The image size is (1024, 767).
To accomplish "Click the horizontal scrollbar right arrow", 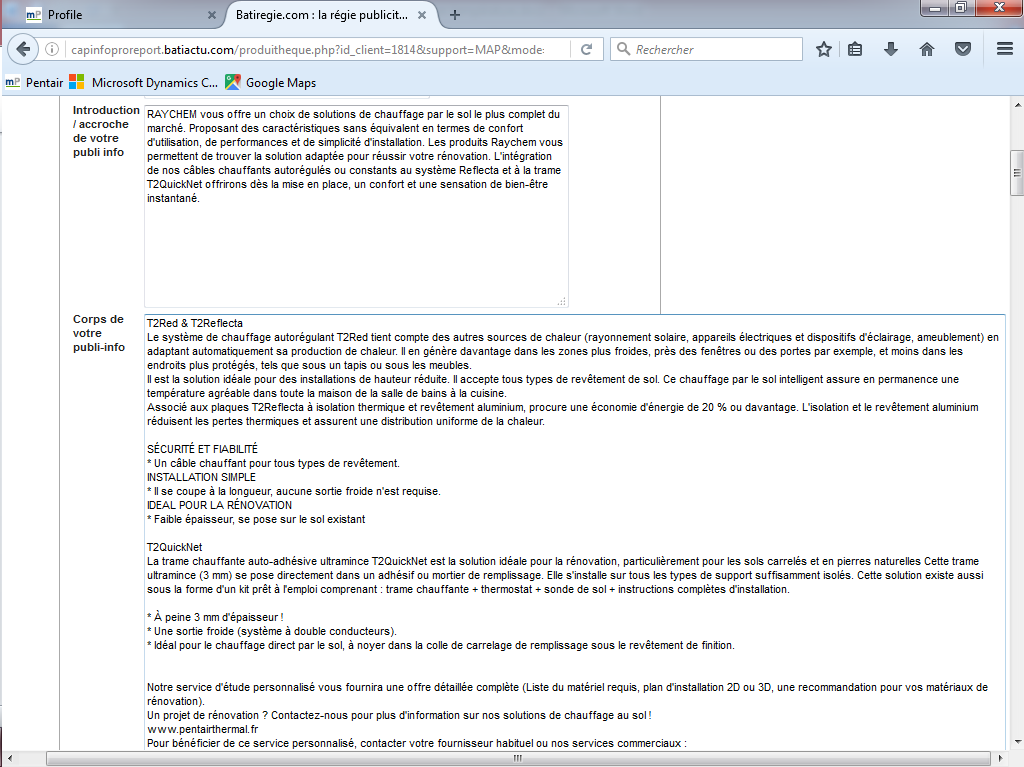I will click(x=1000, y=759).
